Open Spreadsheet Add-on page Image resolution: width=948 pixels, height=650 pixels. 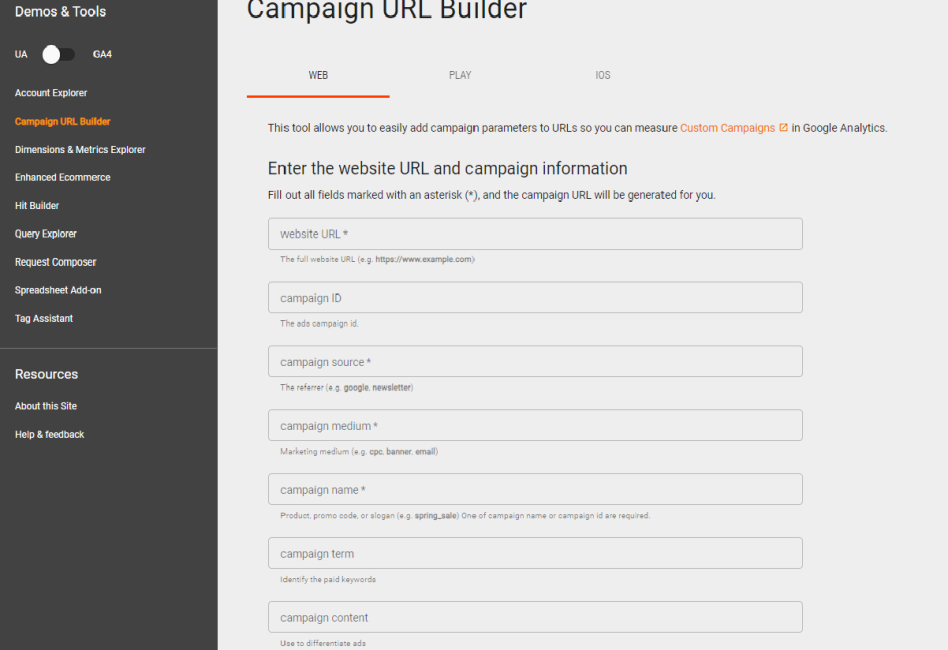click(58, 290)
